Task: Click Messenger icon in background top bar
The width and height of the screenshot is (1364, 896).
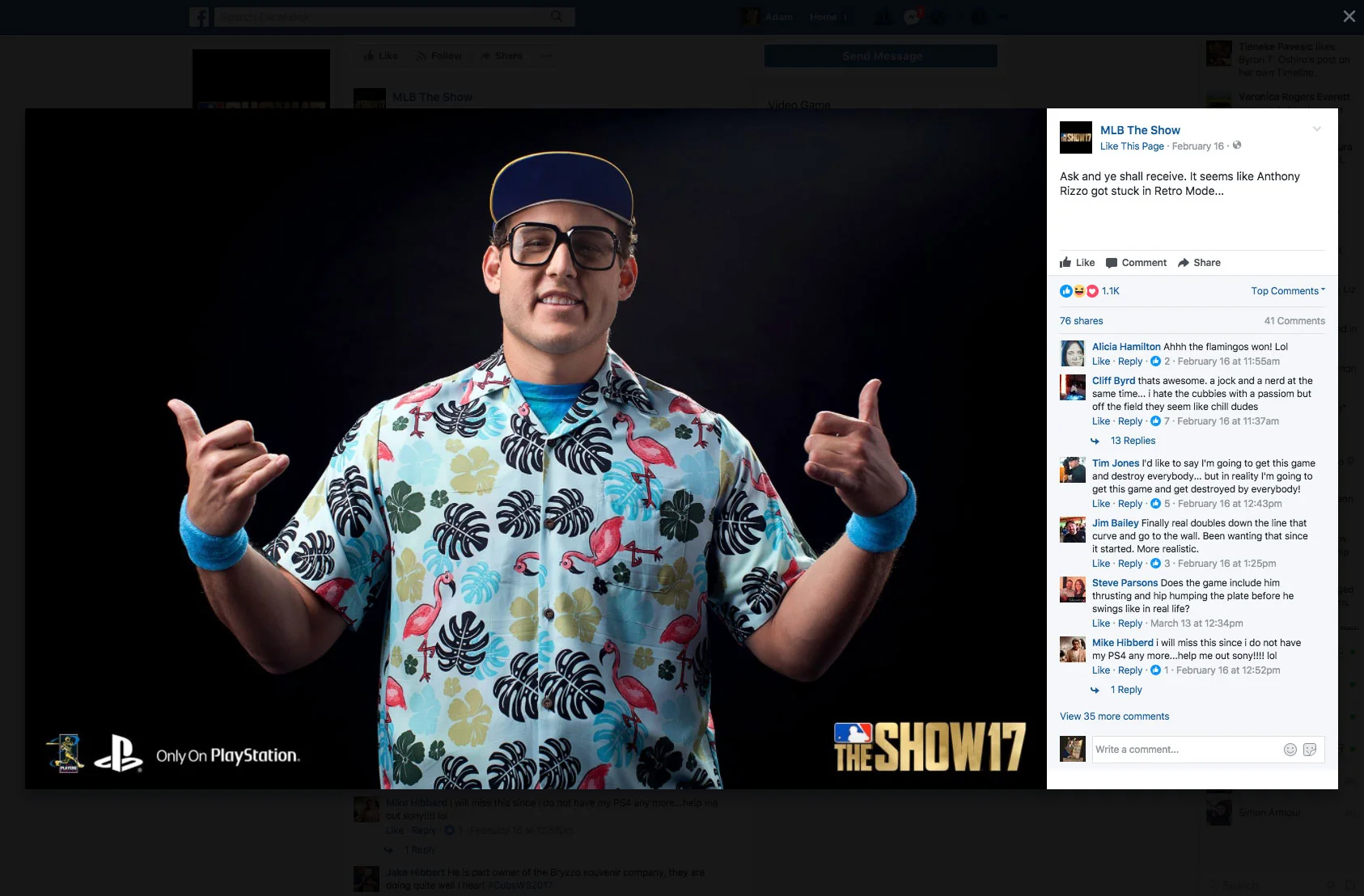Action: pos(912,16)
